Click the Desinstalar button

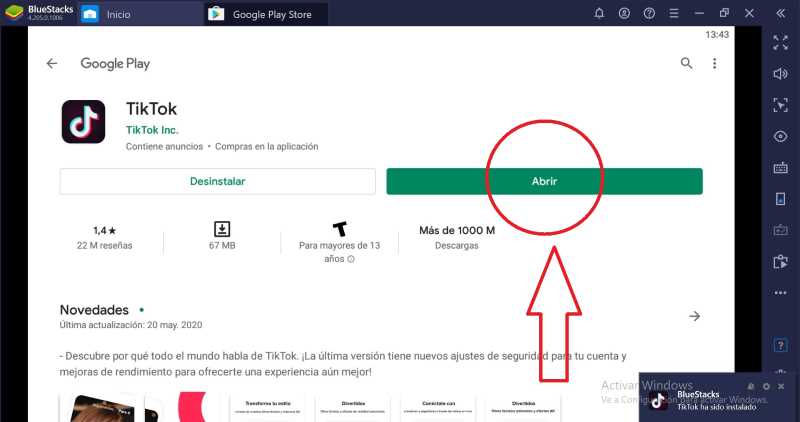[217, 182]
